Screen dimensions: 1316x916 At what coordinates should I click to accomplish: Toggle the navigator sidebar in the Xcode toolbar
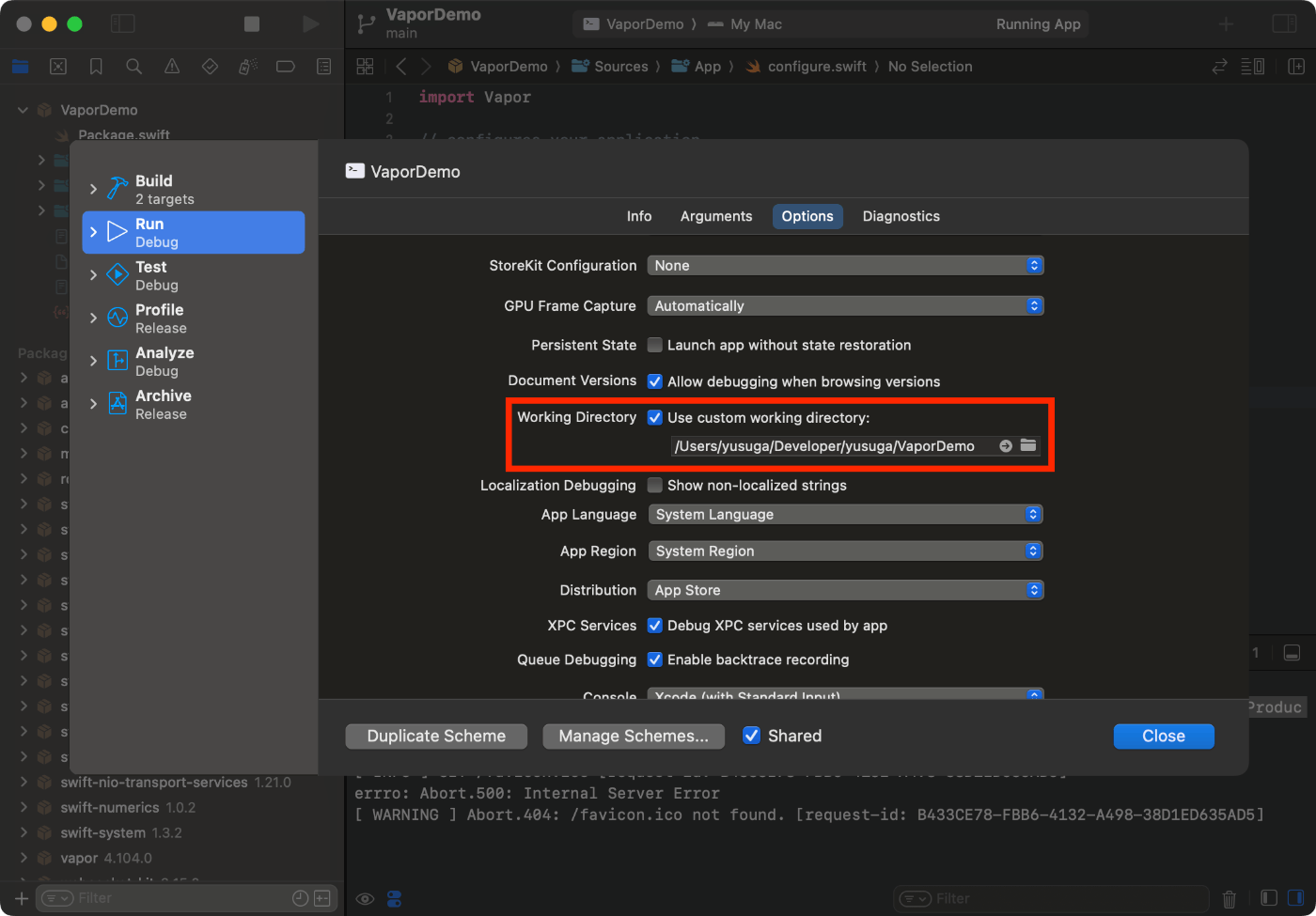[123, 24]
